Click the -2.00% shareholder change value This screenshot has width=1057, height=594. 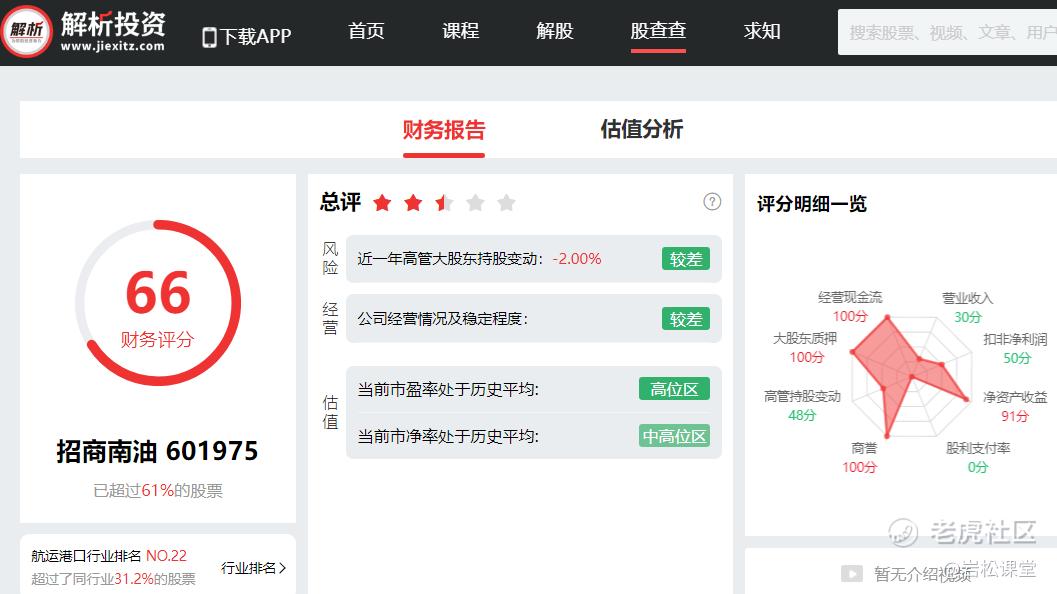[x=577, y=259]
